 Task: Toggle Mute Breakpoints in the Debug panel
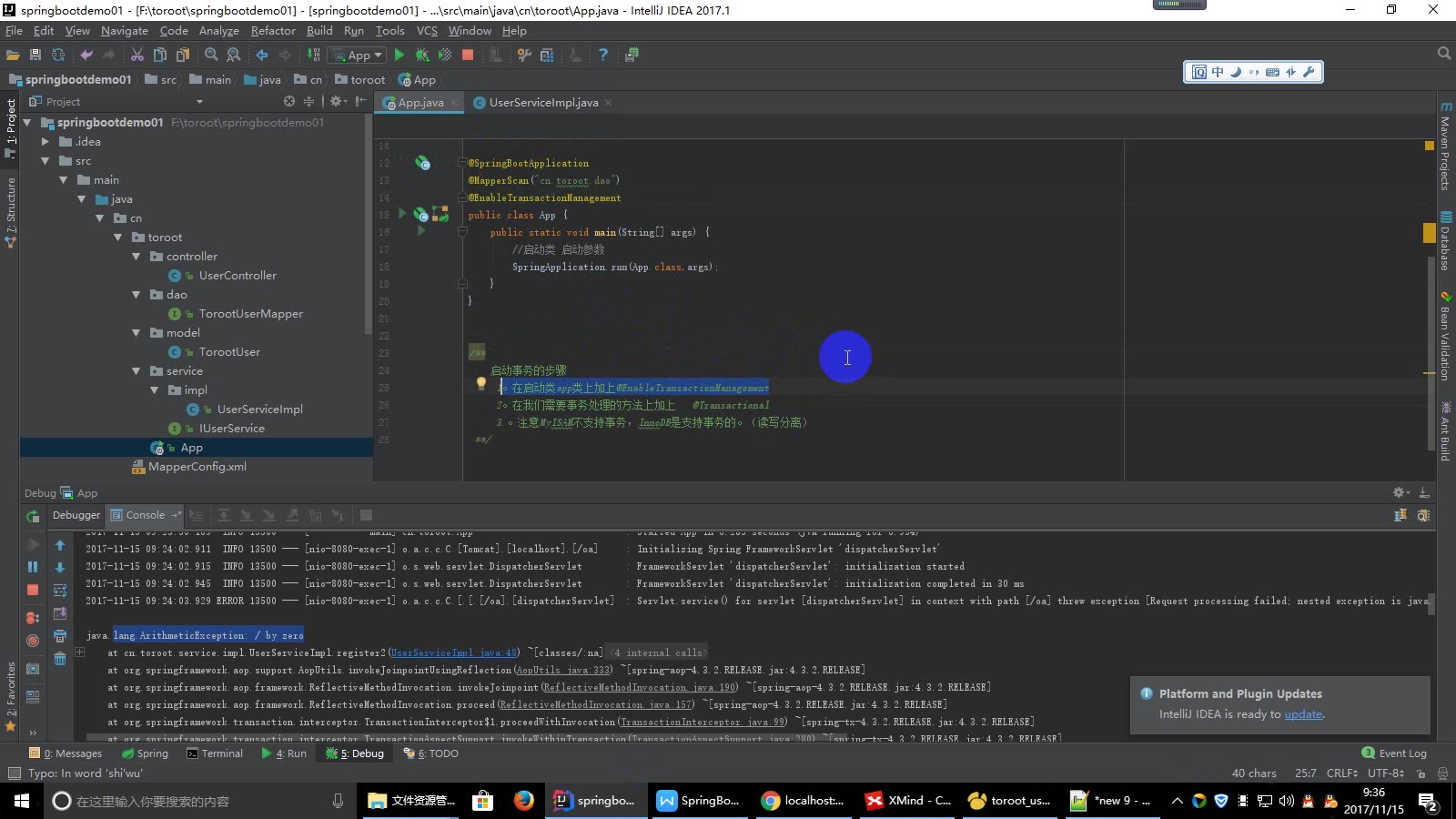(33, 641)
